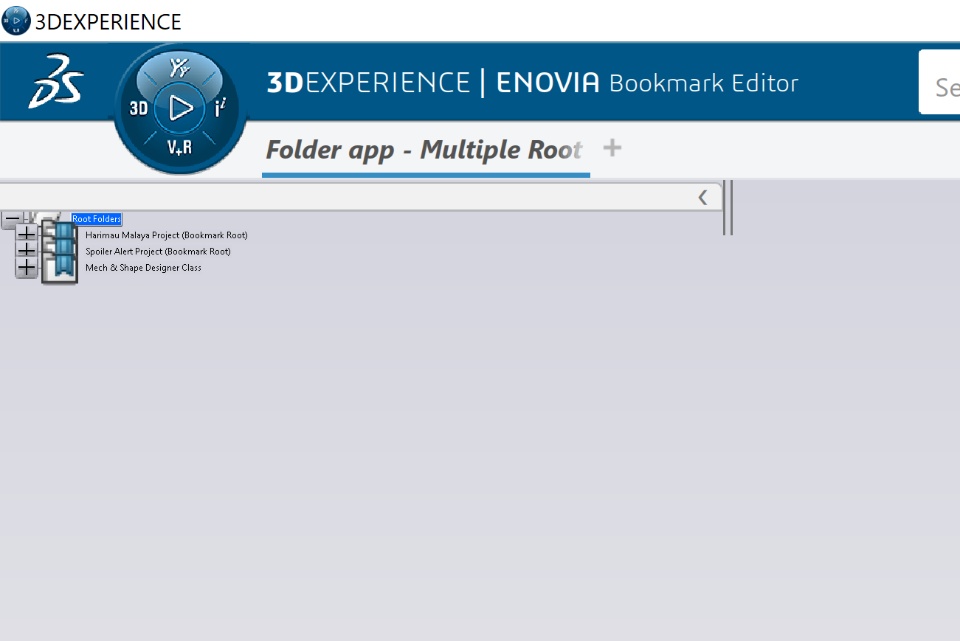Open the information intelligence compass quadrant
960x641 pixels.
[x=220, y=108]
